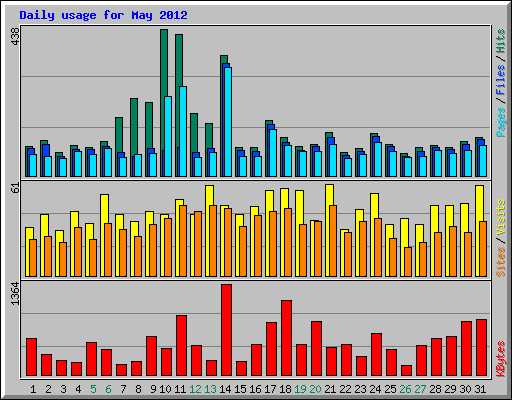Click the 'Hits' legend label

click(x=501, y=41)
